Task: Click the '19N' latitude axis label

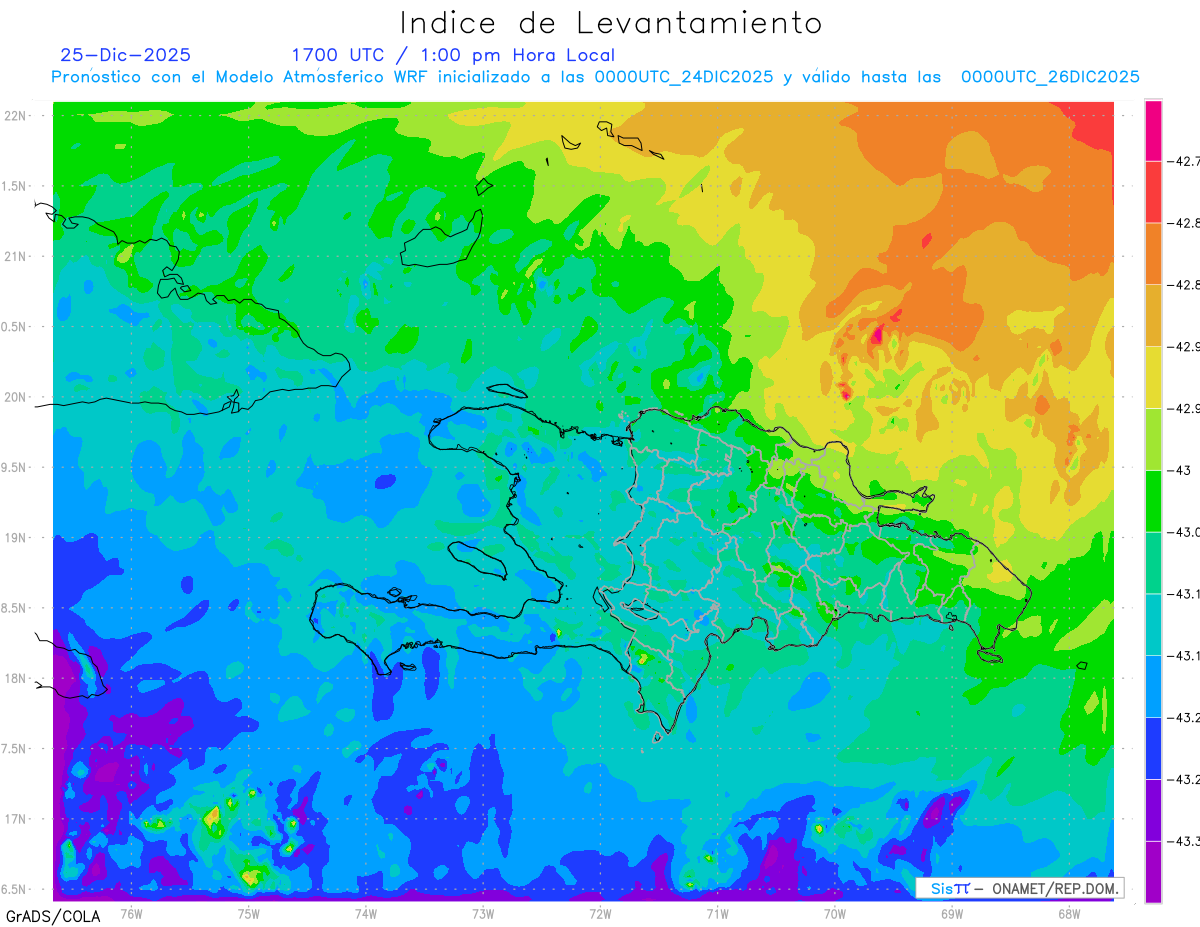Action: coord(15,538)
